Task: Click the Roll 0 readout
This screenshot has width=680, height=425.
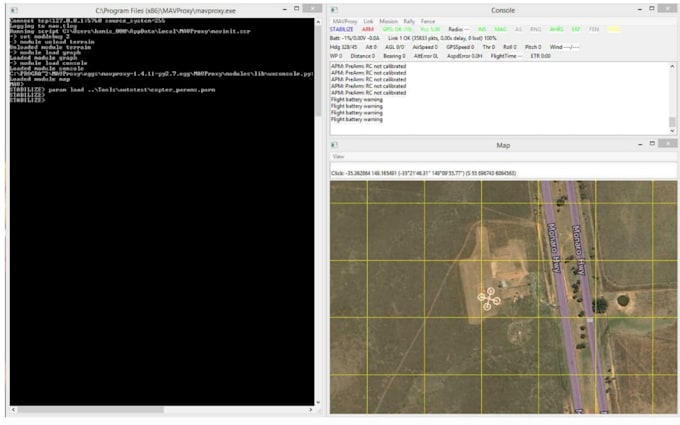Action: tap(510, 47)
